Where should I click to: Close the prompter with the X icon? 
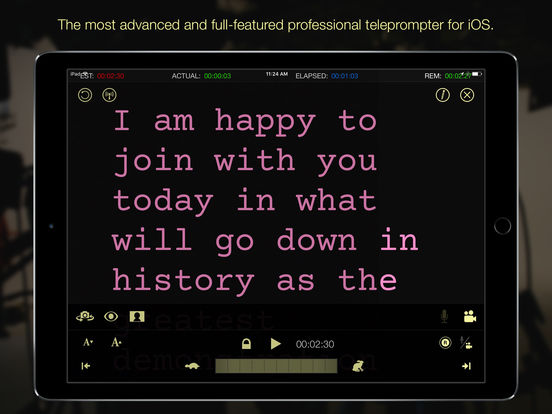point(467,95)
